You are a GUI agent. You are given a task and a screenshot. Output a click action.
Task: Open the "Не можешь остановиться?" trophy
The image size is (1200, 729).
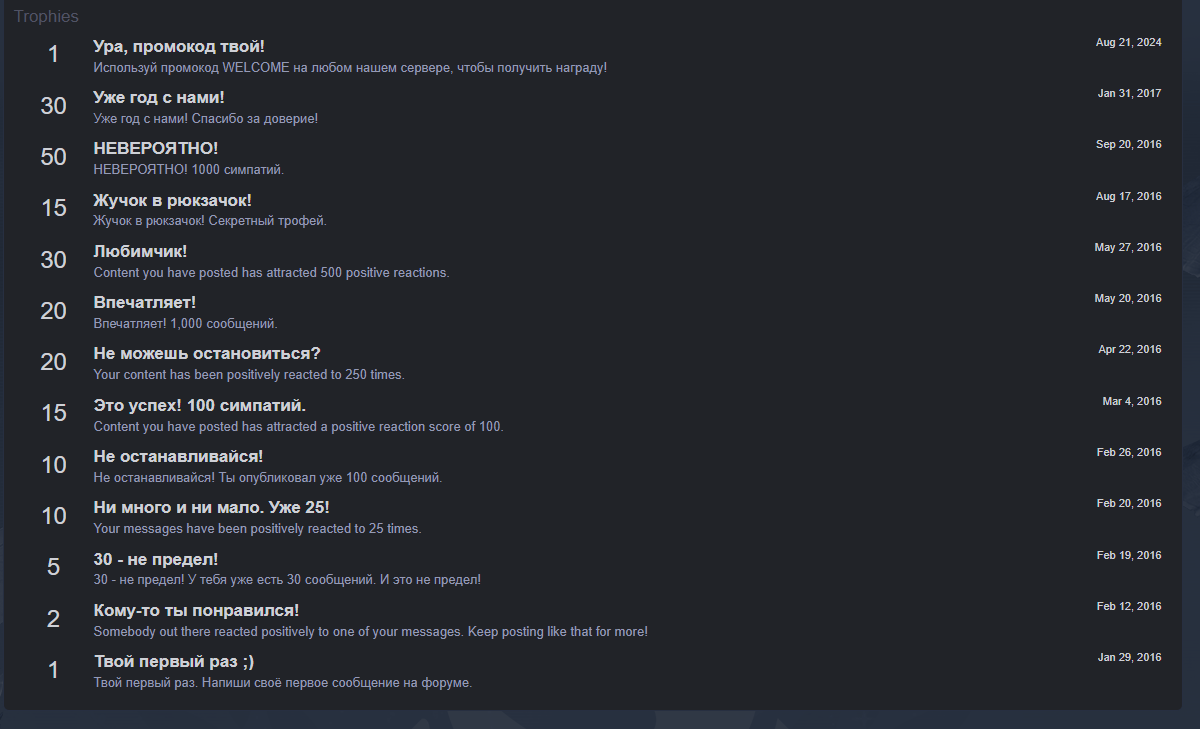coord(207,353)
